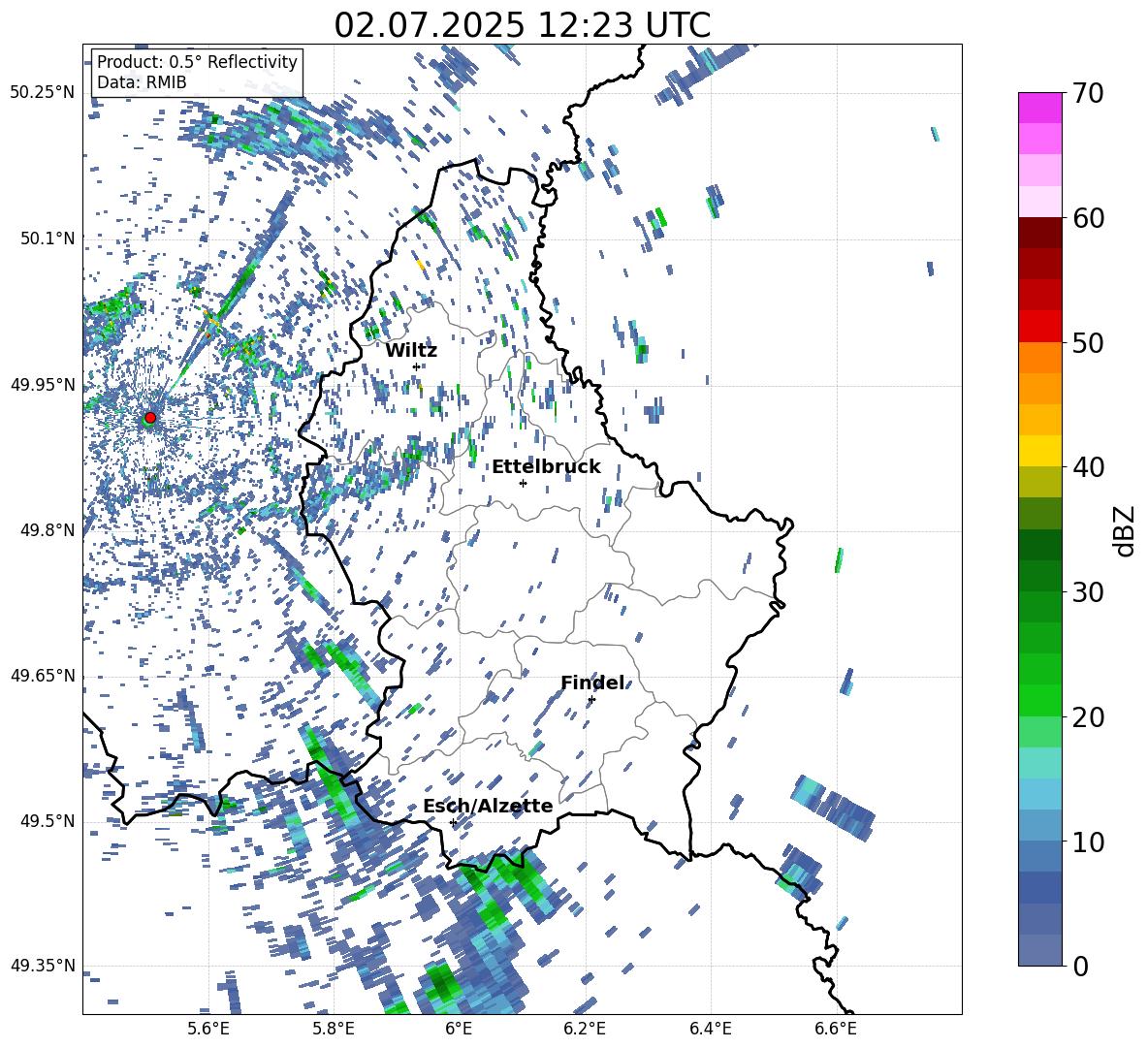Click the 40 tick on colorbar

1088,467
